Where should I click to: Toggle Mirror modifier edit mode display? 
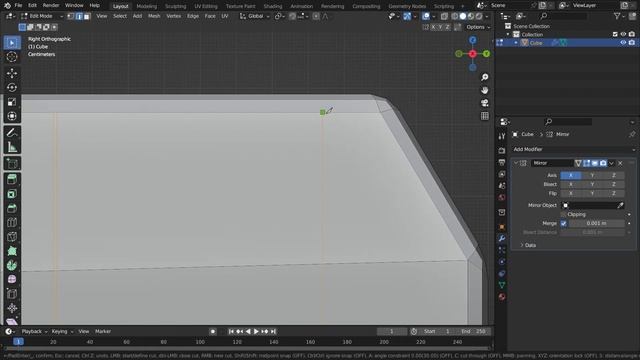point(587,163)
